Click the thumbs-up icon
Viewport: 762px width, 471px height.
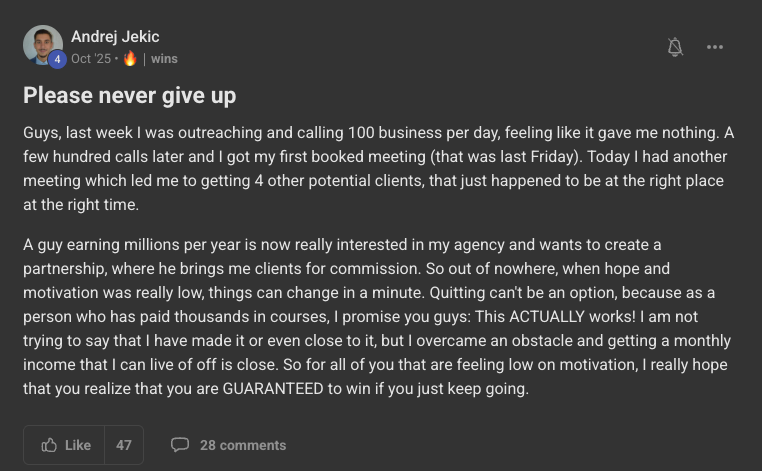(49, 445)
